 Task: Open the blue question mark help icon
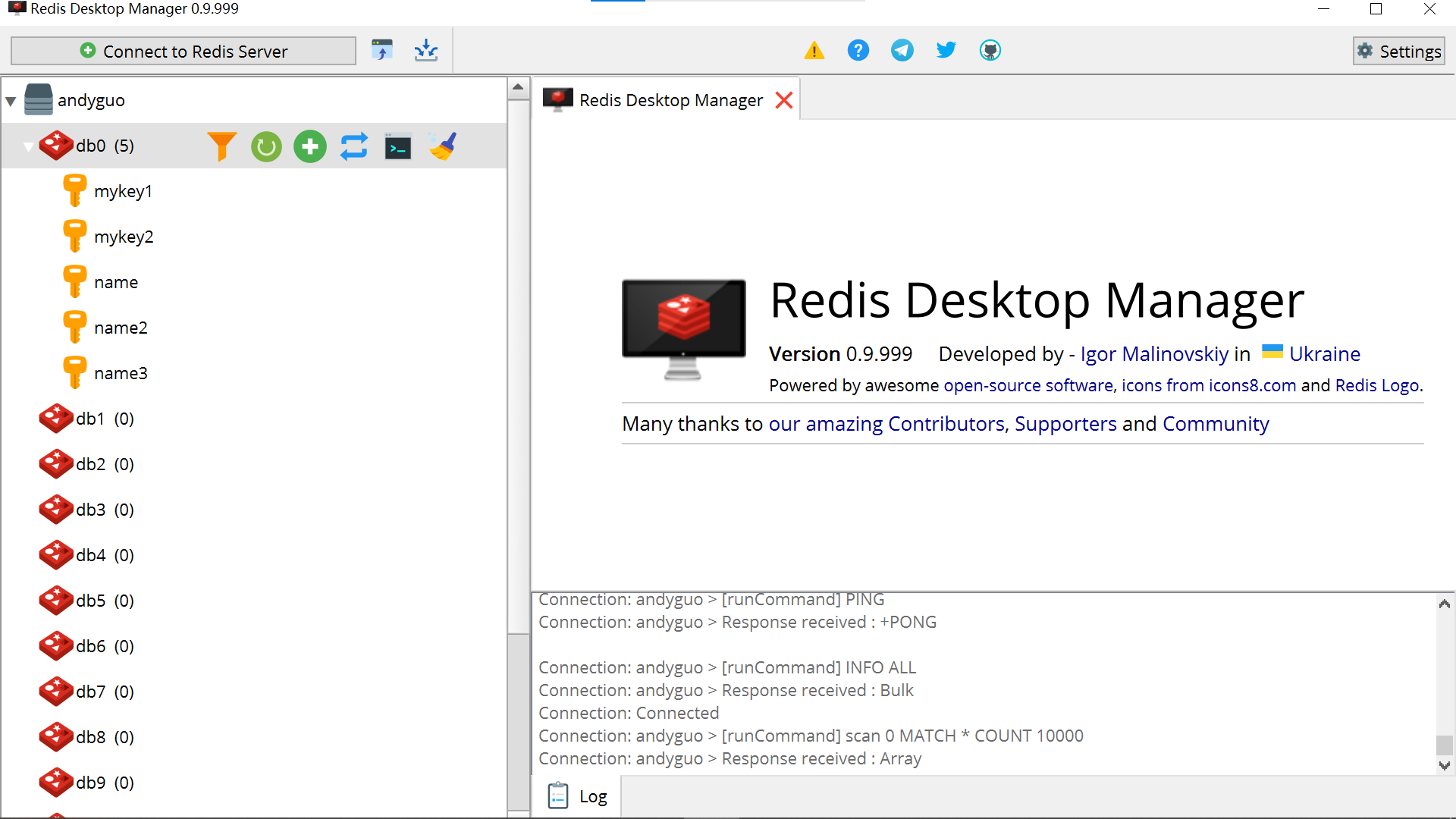pyautogui.click(x=858, y=51)
